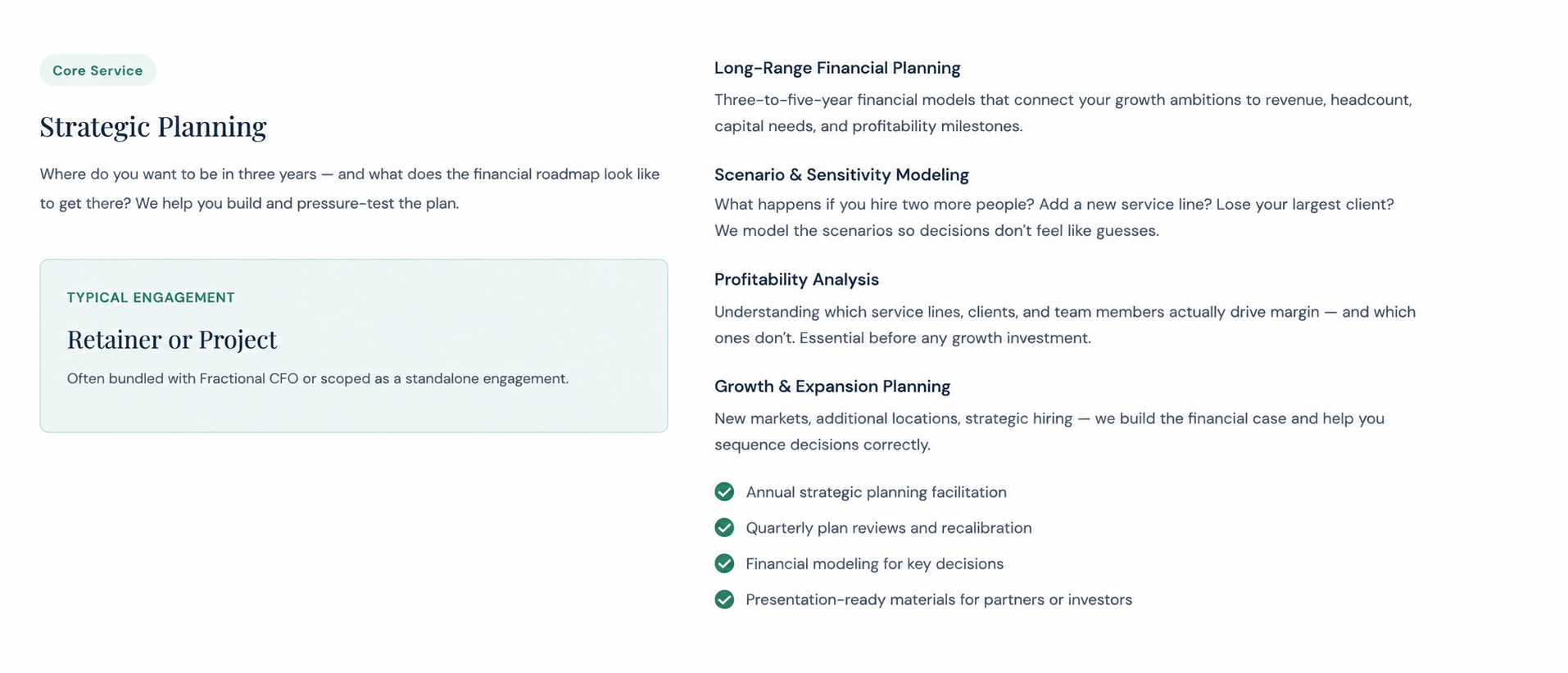Image resolution: width=1568 pixels, height=673 pixels.
Task: Select the Long-Range Financial Planning heading
Action: (x=837, y=68)
